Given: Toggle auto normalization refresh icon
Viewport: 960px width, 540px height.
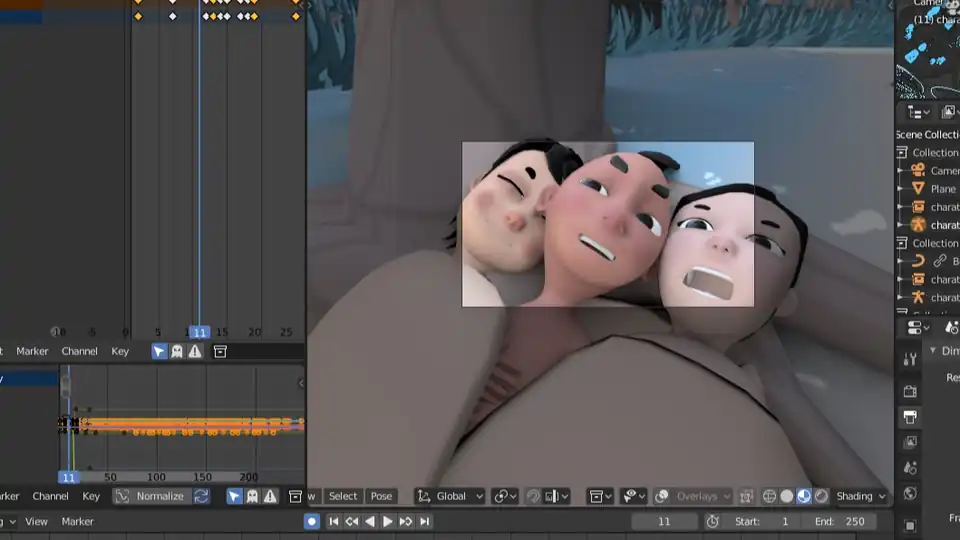Looking at the screenshot, I should point(201,497).
